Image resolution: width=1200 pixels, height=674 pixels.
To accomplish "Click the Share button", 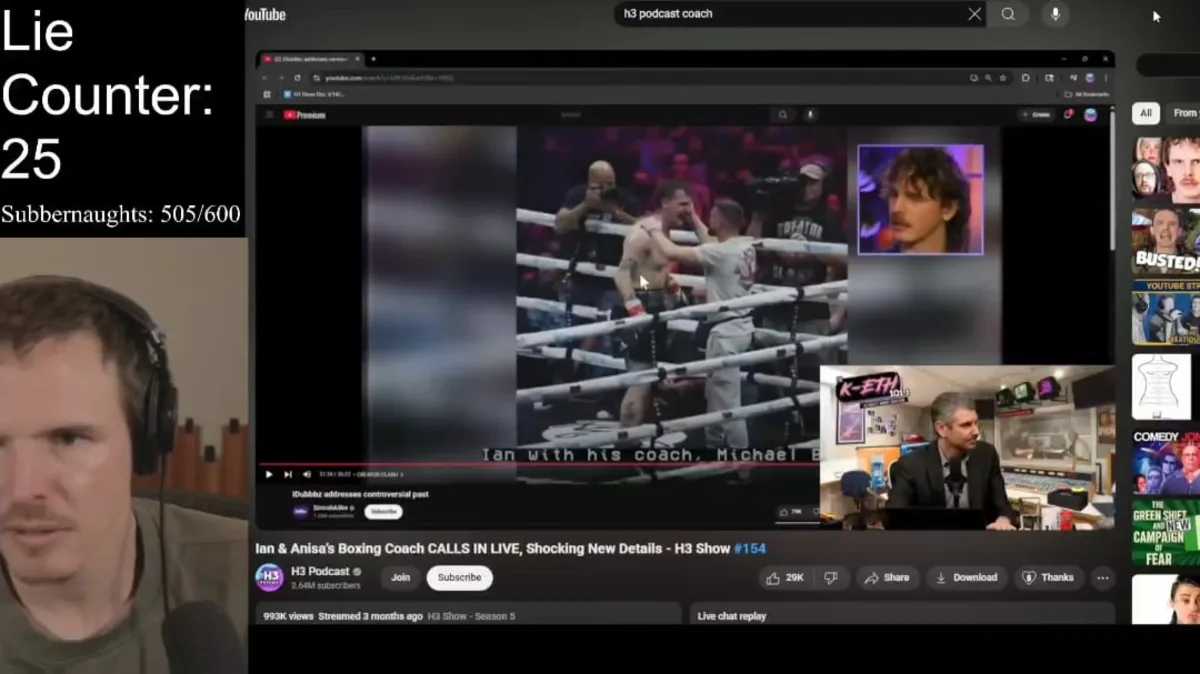I will [887, 578].
